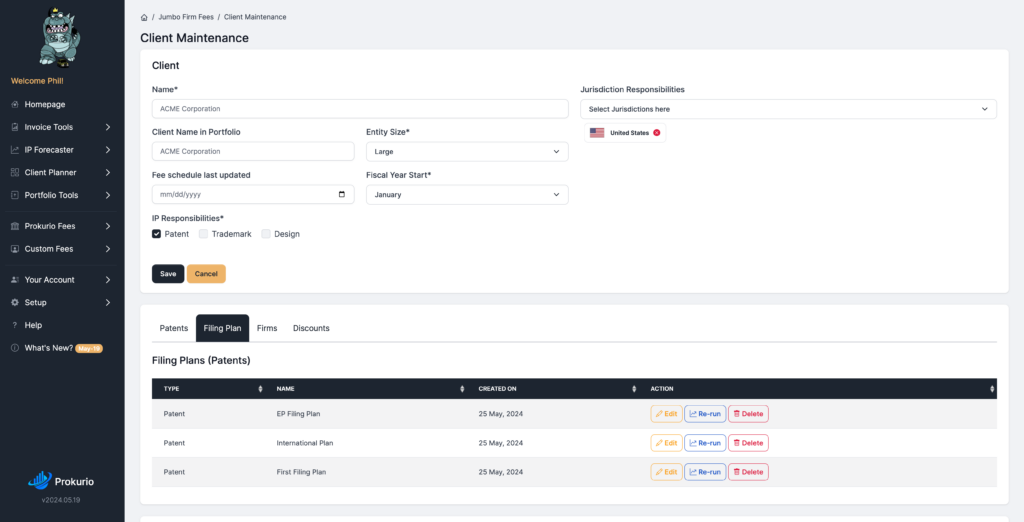Viewport: 1024px width, 522px height.
Task: Click the Help question mark icon
Action: point(15,325)
